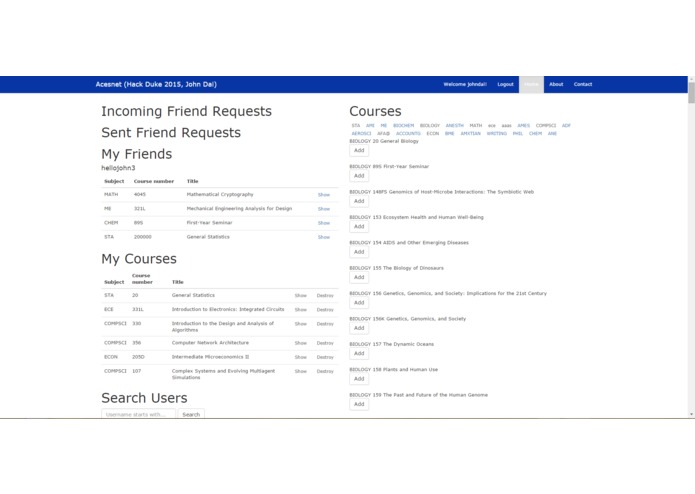Add BIOLOGY 154 AIDS and Emerging Diseases
Viewport: 695px width, 494px height.
click(x=359, y=252)
